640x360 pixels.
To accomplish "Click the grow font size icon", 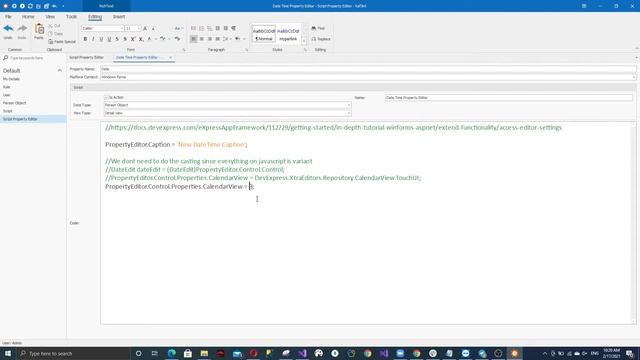I will coord(145,29).
